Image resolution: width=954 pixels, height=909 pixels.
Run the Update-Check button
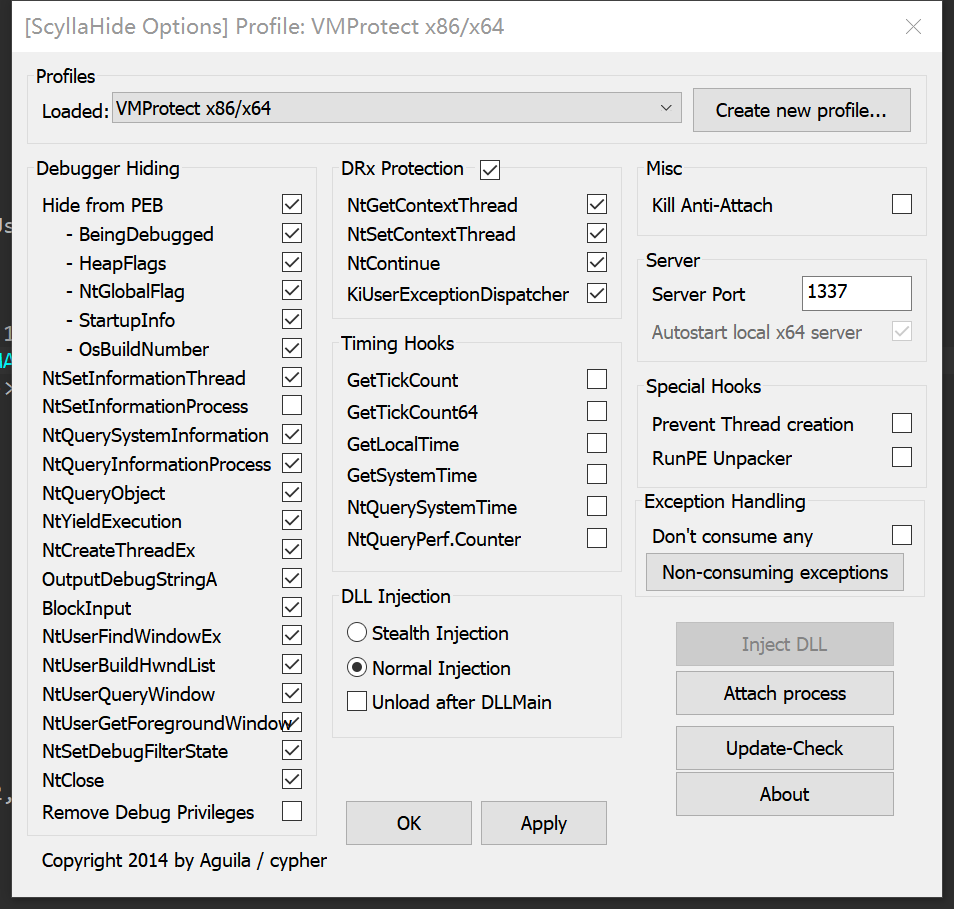784,748
